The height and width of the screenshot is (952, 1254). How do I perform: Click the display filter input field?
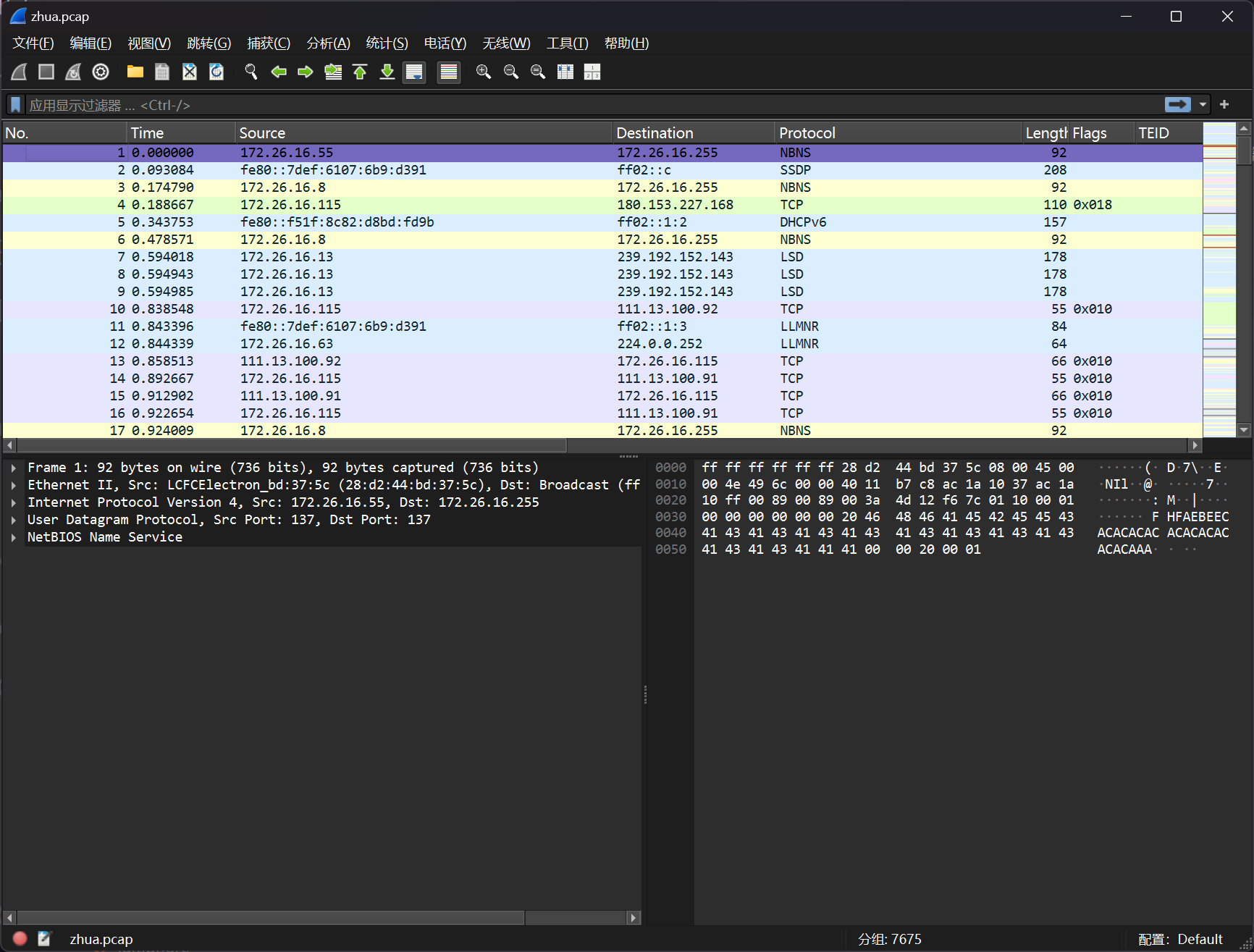click(594, 105)
